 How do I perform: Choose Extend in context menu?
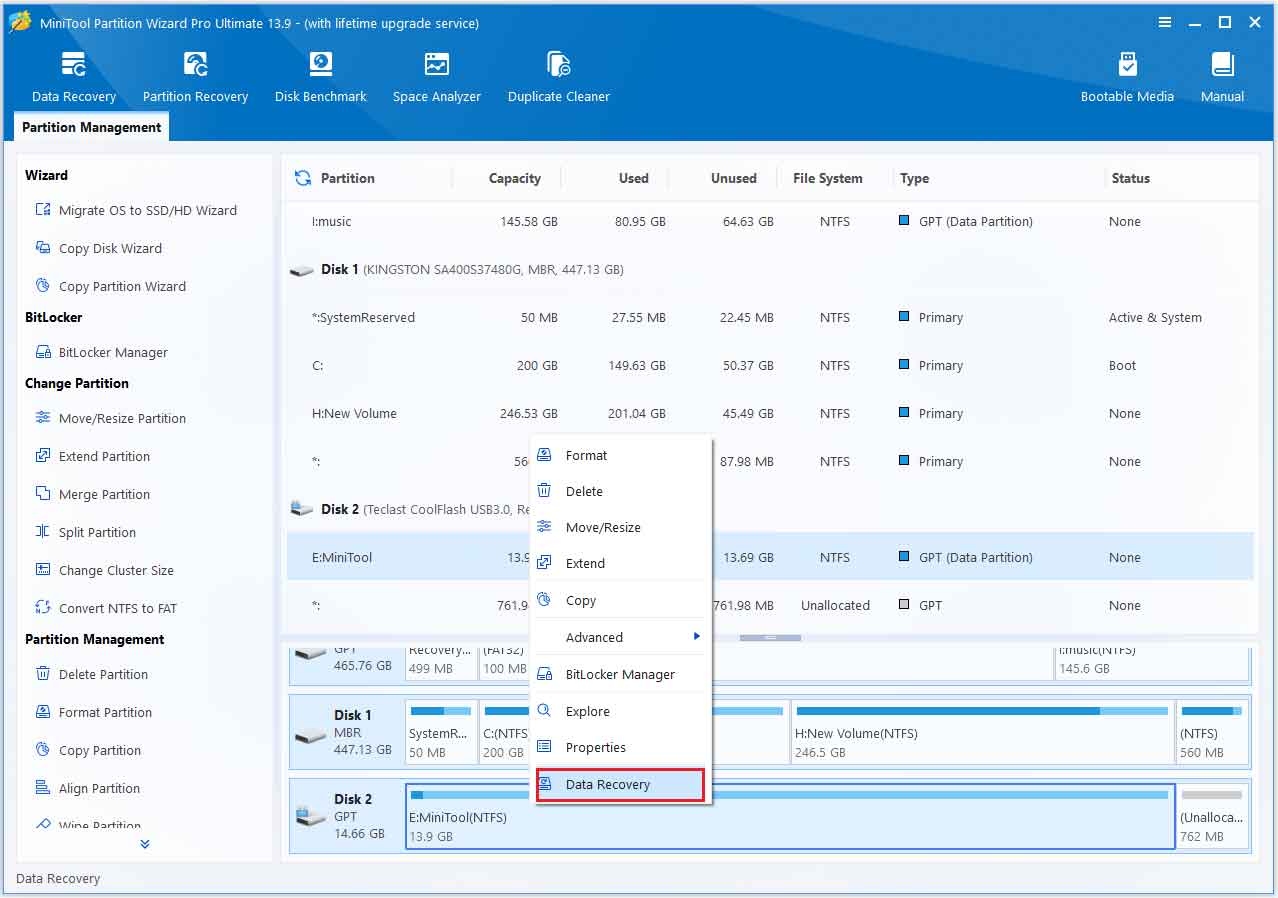point(620,563)
